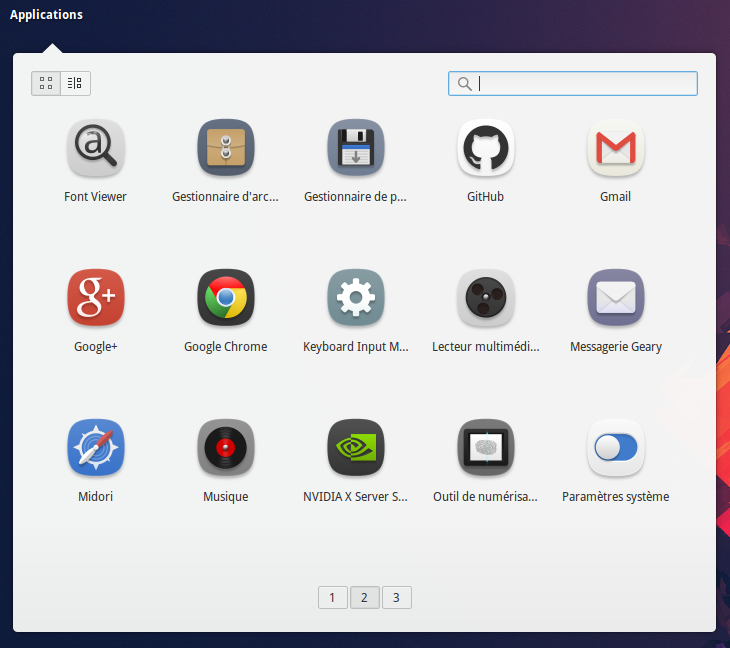This screenshot has height=648, width=730.
Task: Click the application search field
Action: click(573, 83)
